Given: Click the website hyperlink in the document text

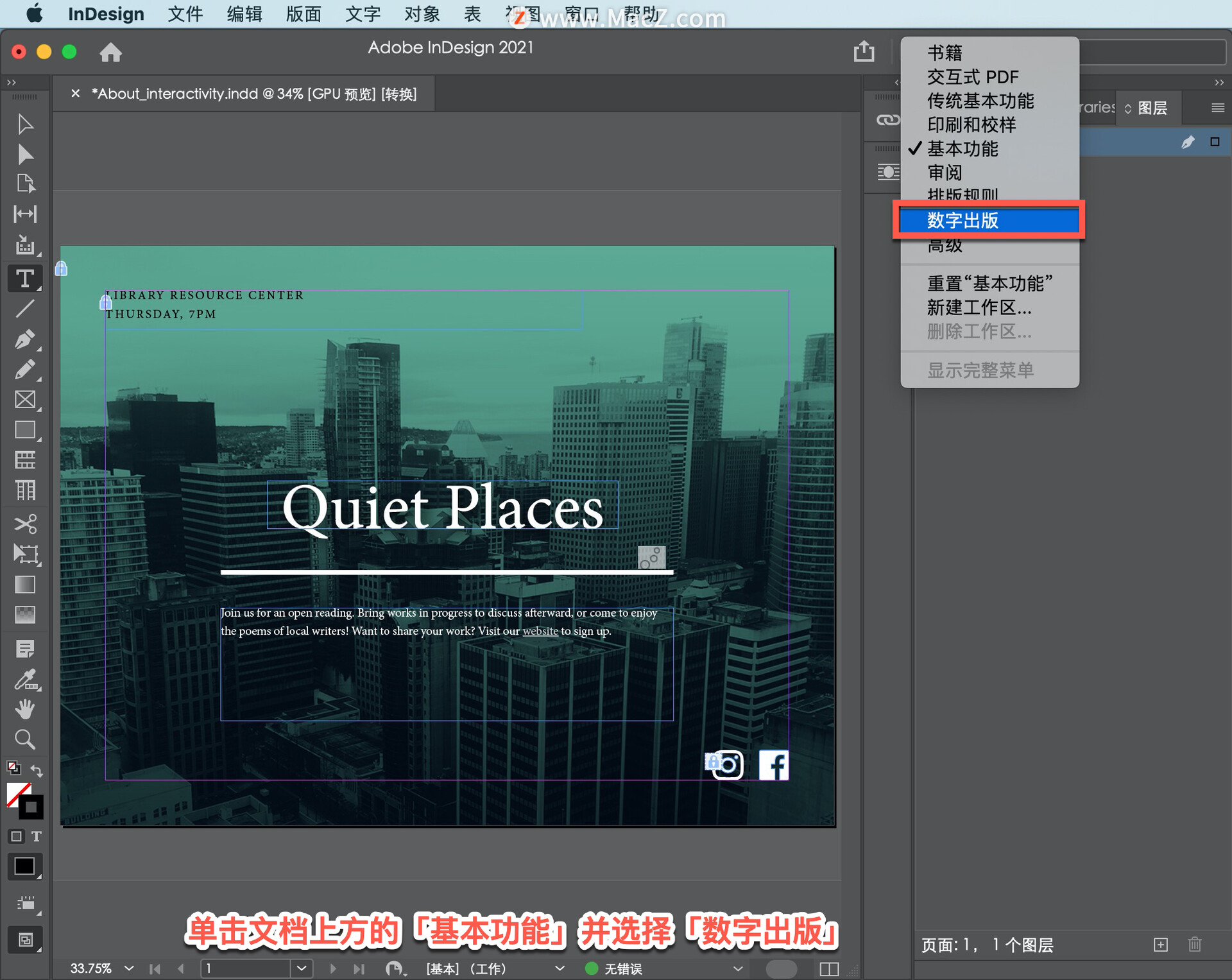Looking at the screenshot, I should [540, 631].
